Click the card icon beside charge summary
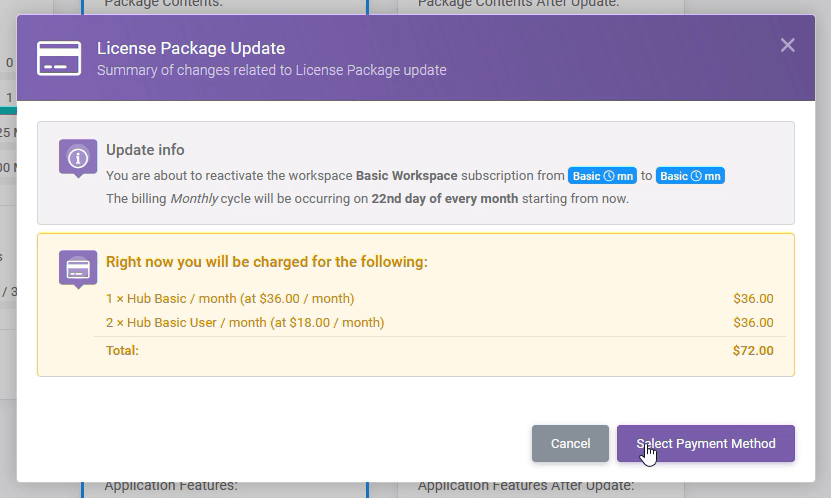Image resolution: width=831 pixels, height=498 pixels. tap(78, 269)
